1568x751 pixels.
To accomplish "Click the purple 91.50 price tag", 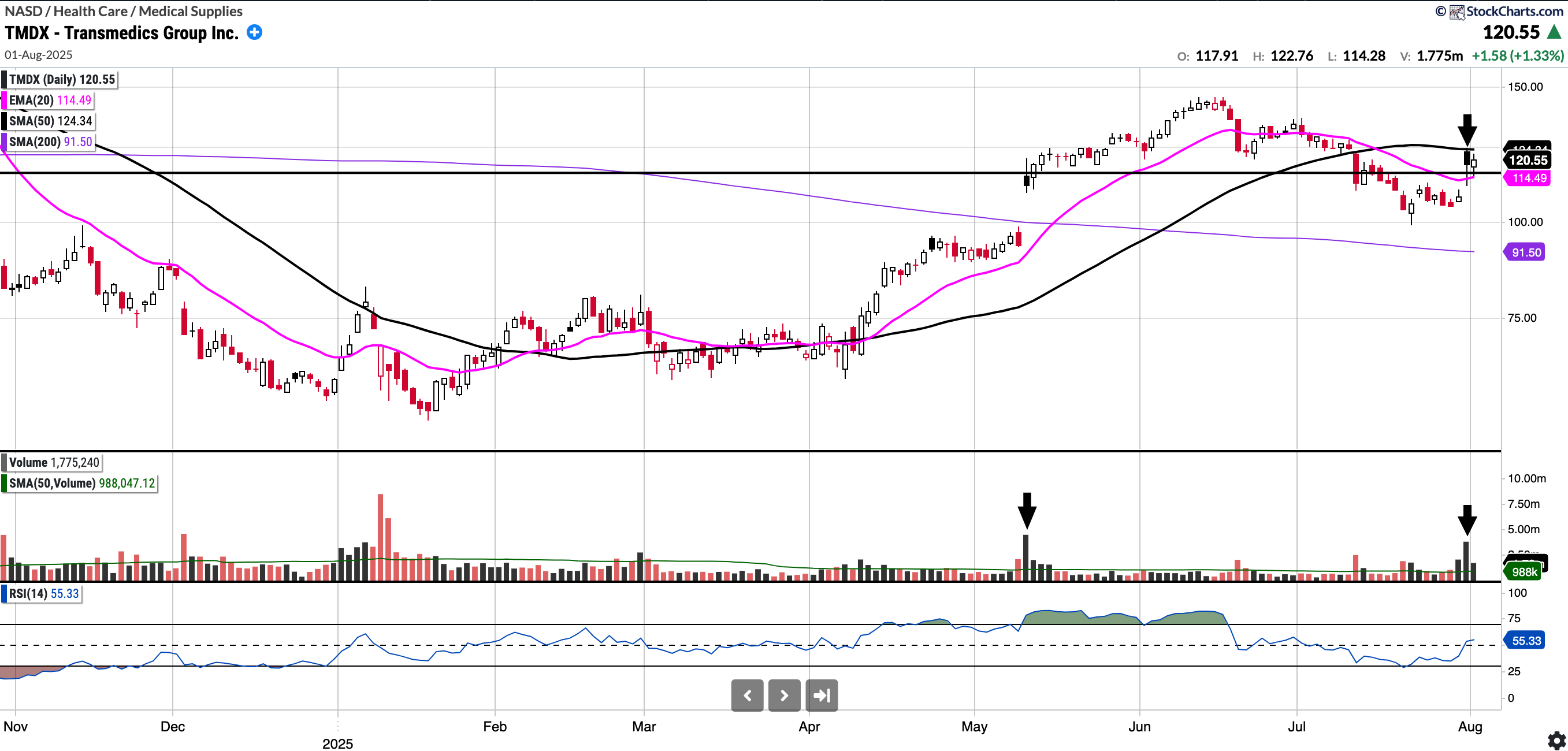I will 1525,252.
